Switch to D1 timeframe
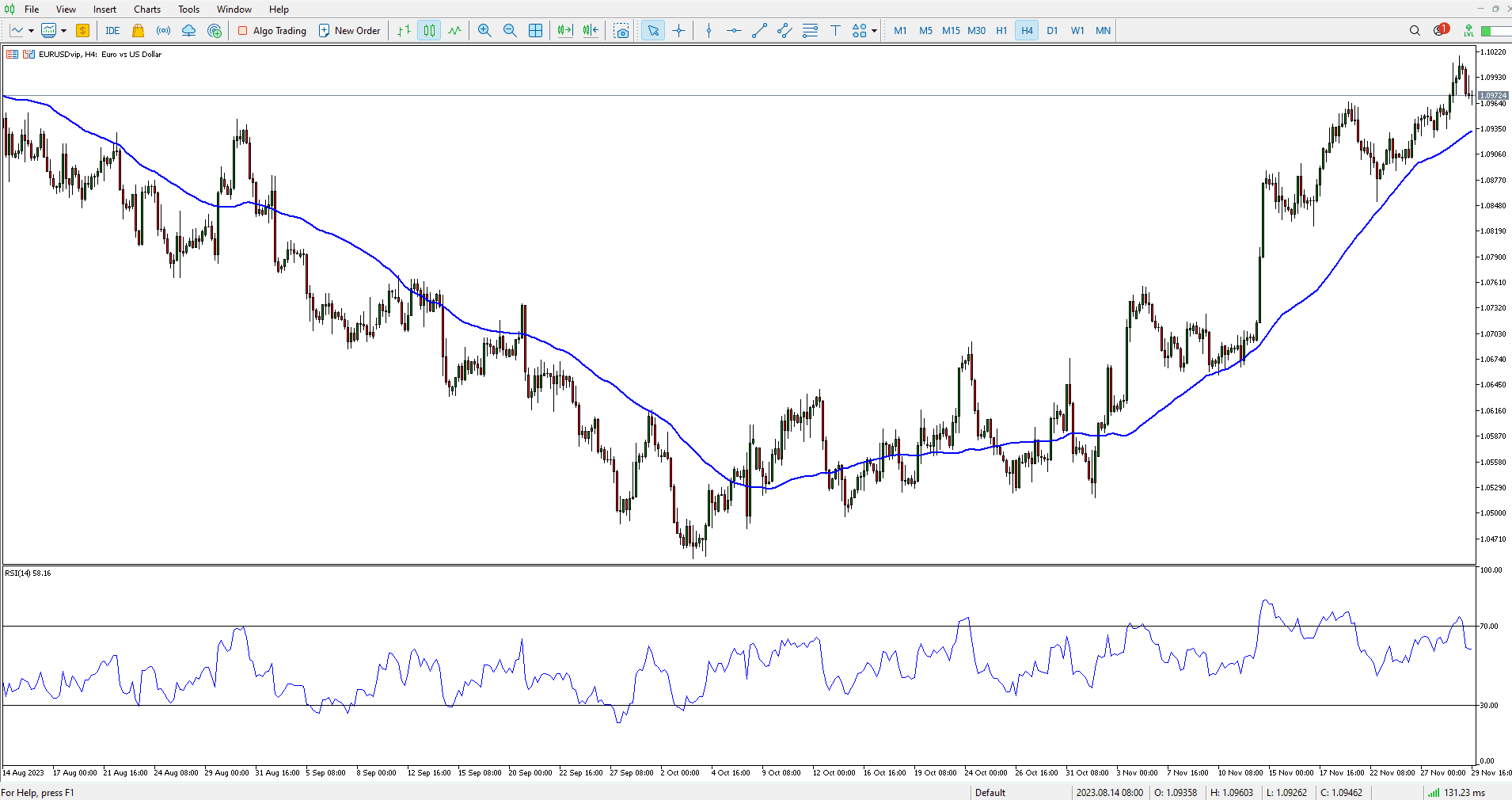Viewport: 1512px width, 800px height. [x=1052, y=31]
